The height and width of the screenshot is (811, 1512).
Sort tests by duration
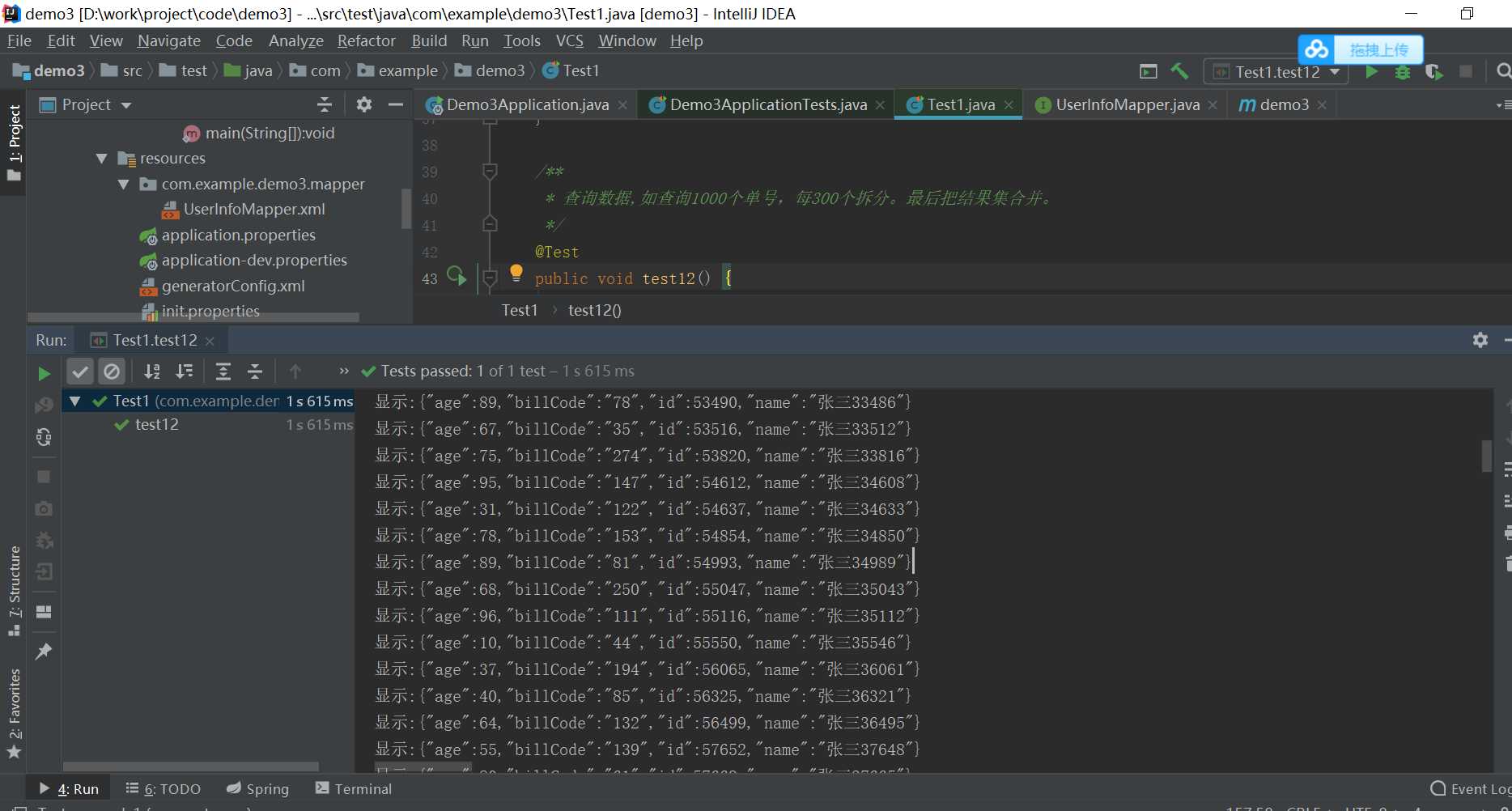tap(185, 372)
